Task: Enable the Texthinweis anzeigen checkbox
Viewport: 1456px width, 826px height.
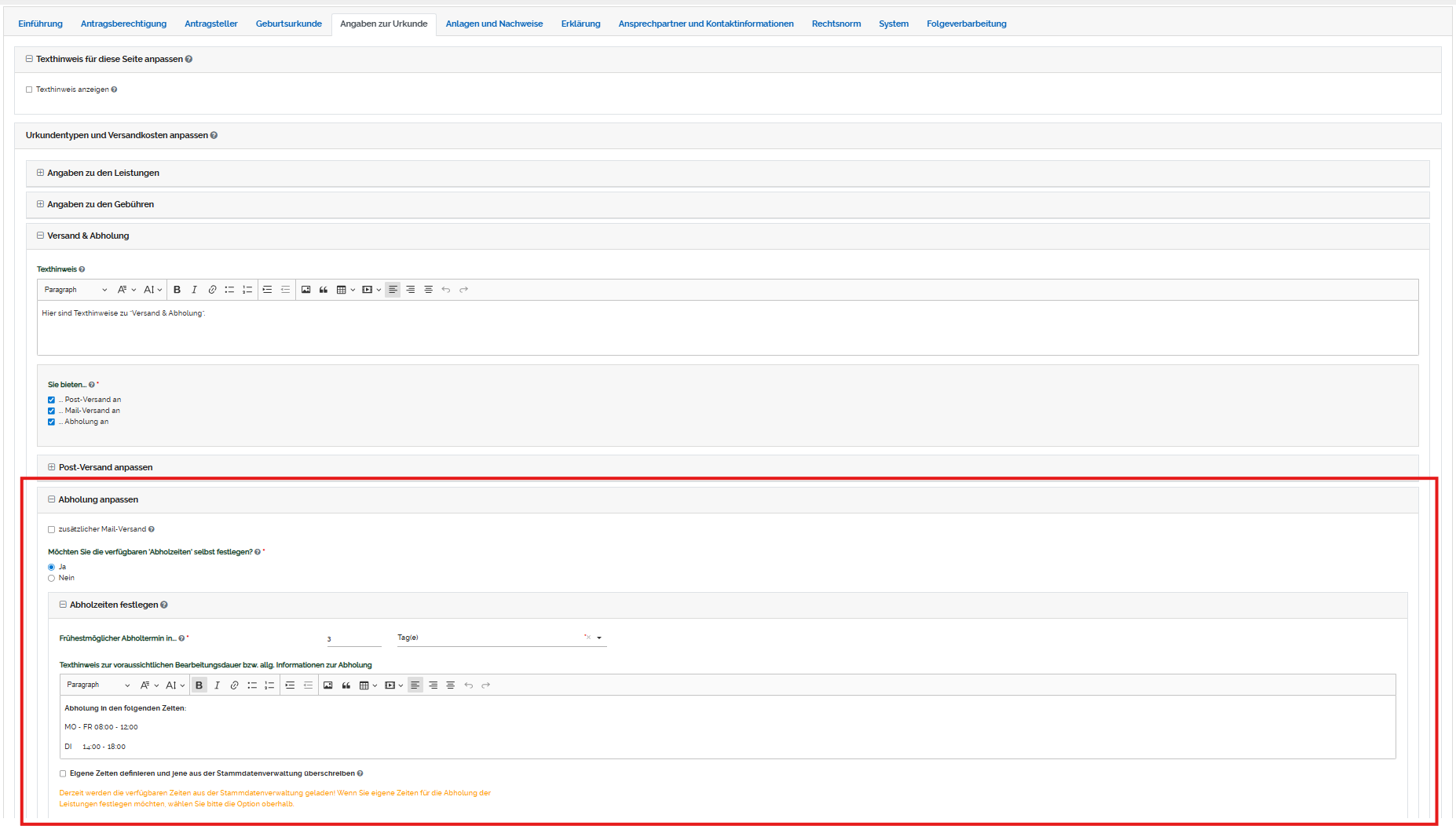Action: coord(29,90)
